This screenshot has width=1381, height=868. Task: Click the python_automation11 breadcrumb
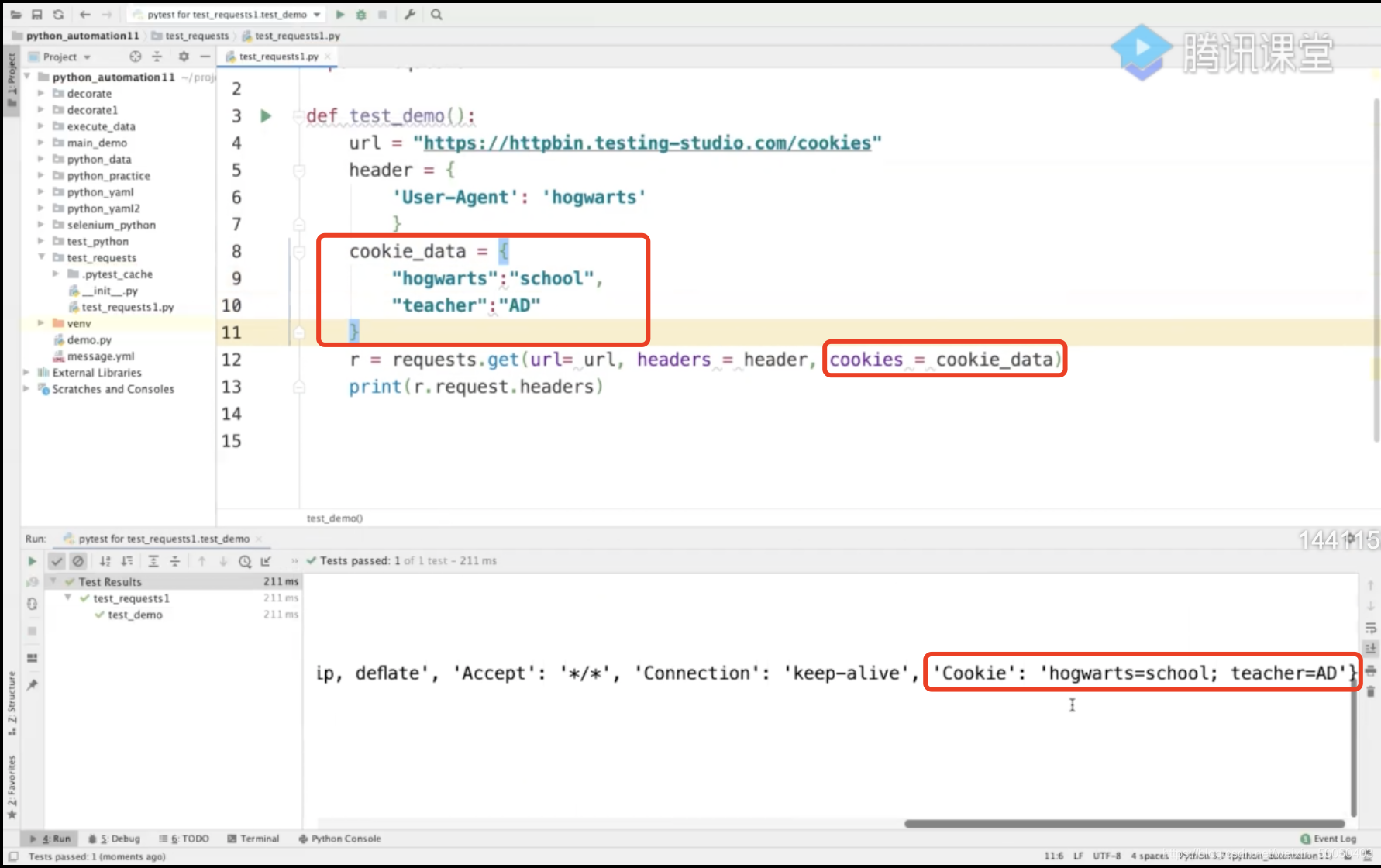[75, 36]
